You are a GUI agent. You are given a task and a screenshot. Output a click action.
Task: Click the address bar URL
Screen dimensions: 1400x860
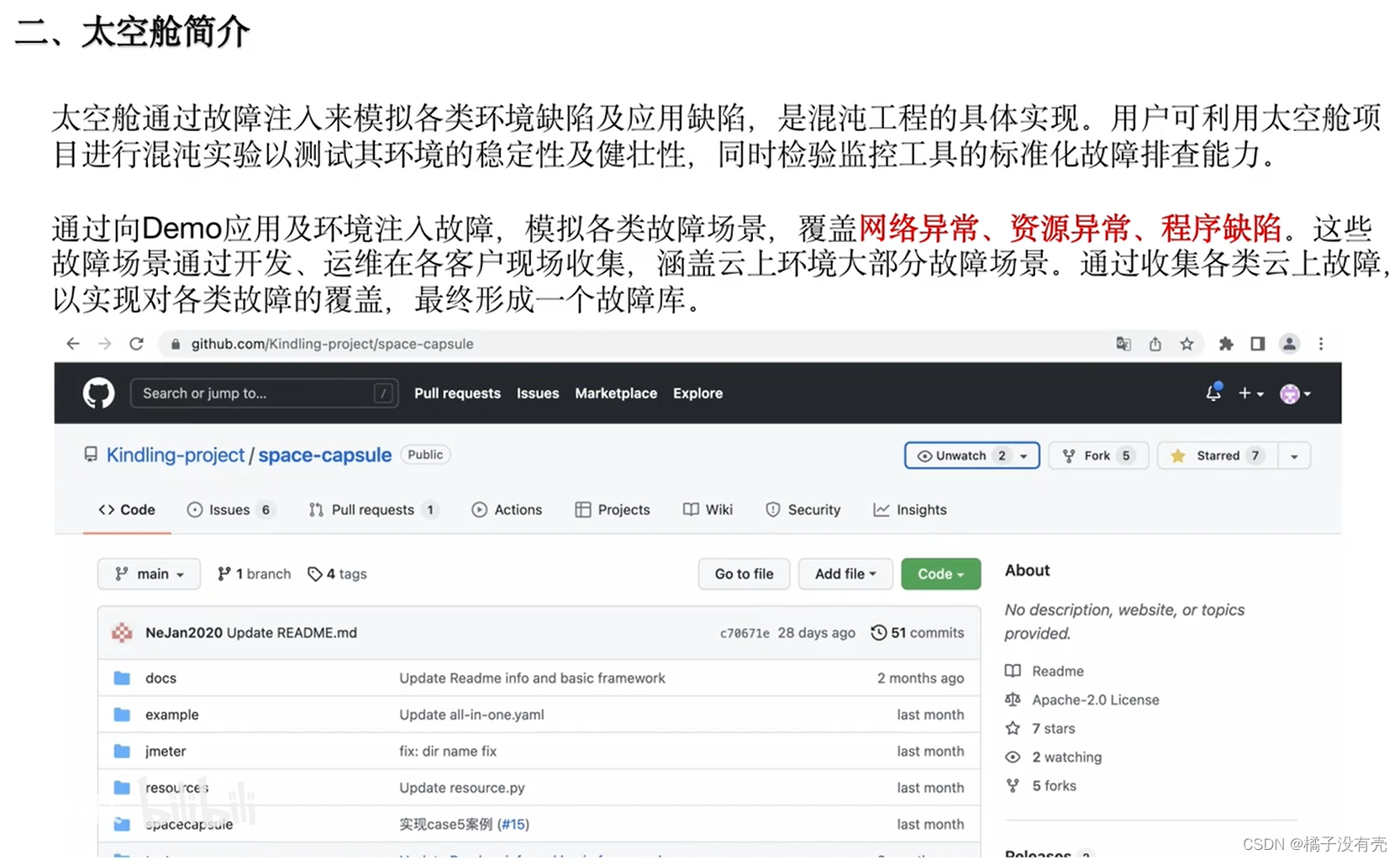pyautogui.click(x=332, y=344)
